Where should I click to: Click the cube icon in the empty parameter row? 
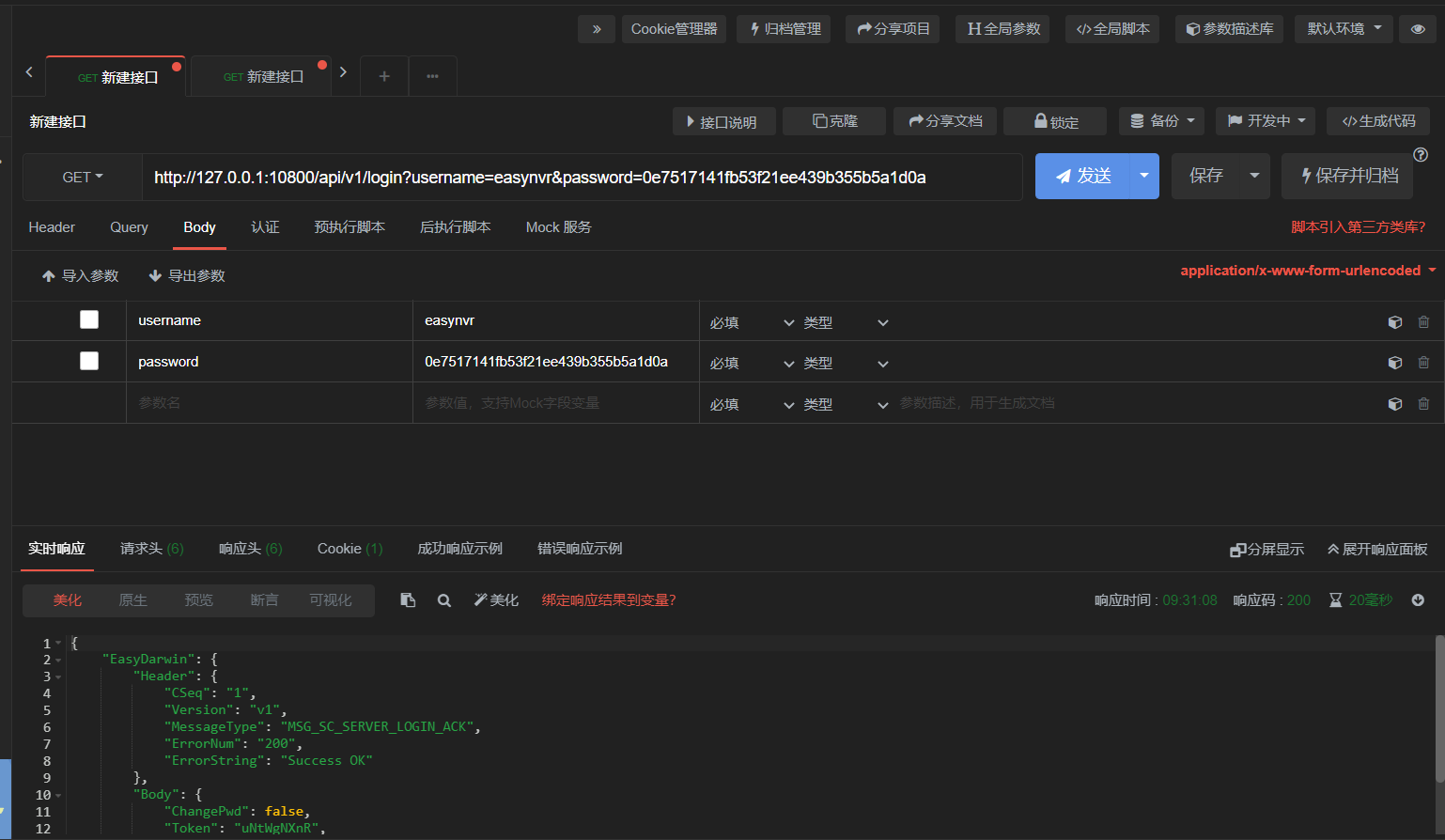click(x=1395, y=404)
